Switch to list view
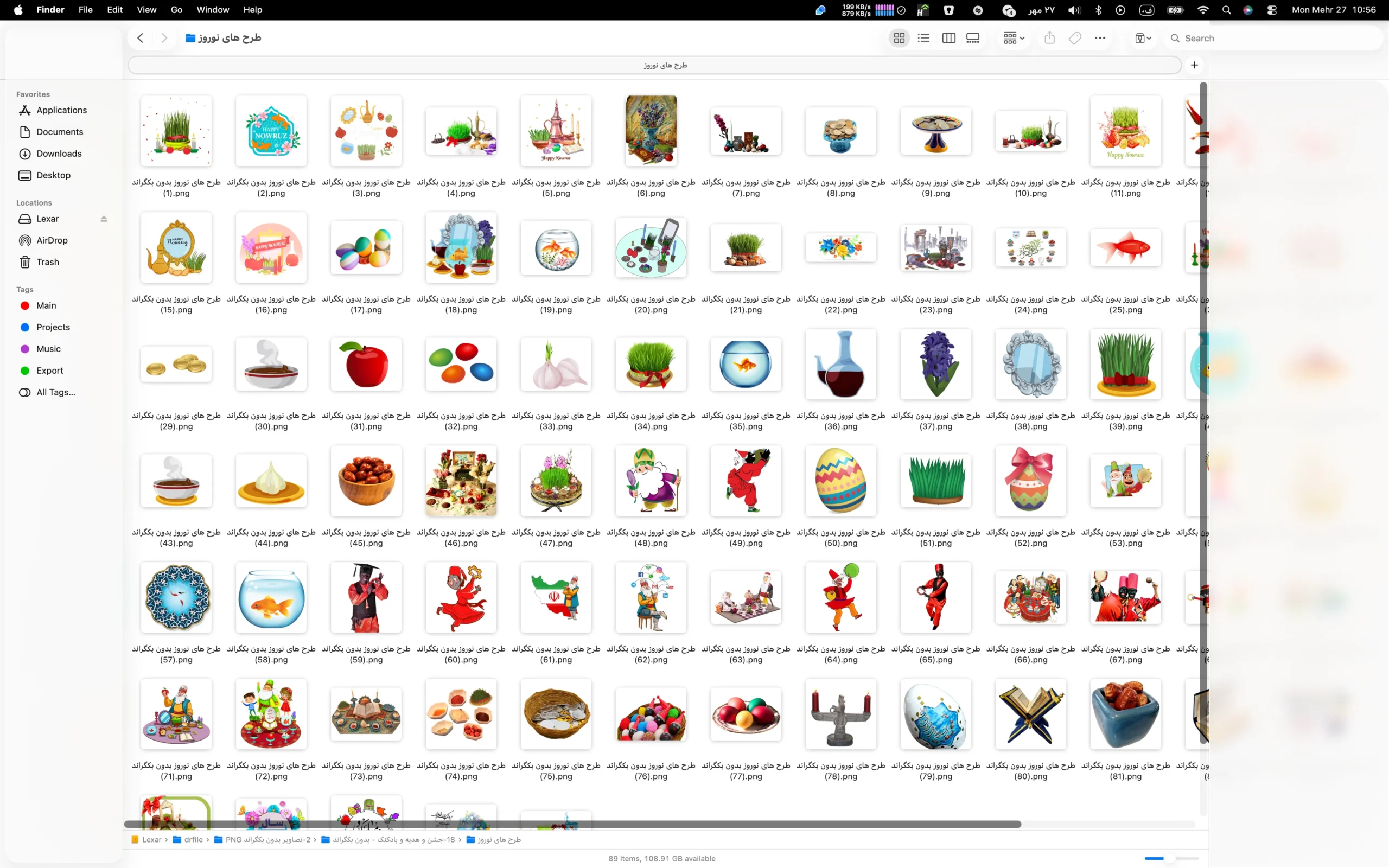This screenshot has height=868, width=1389. click(923, 38)
